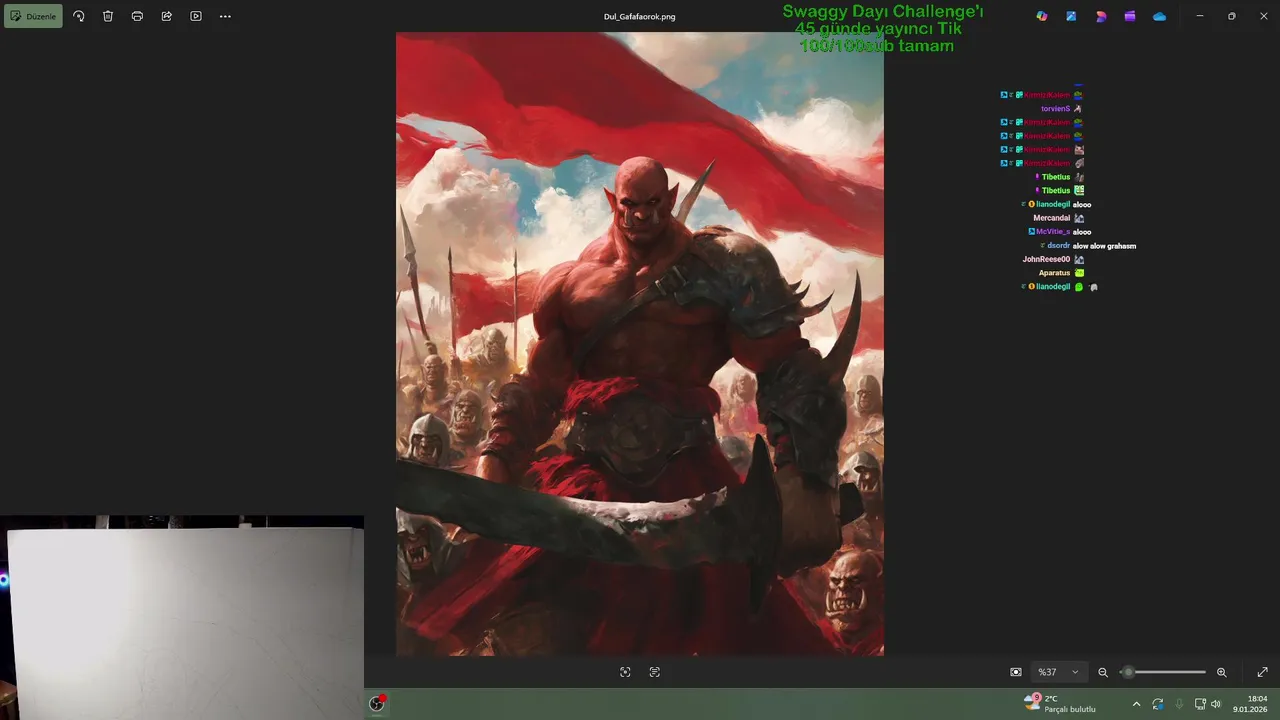This screenshot has width=1280, height=720.
Task: Zoom in with the plus magnifier
Action: coord(1221,672)
